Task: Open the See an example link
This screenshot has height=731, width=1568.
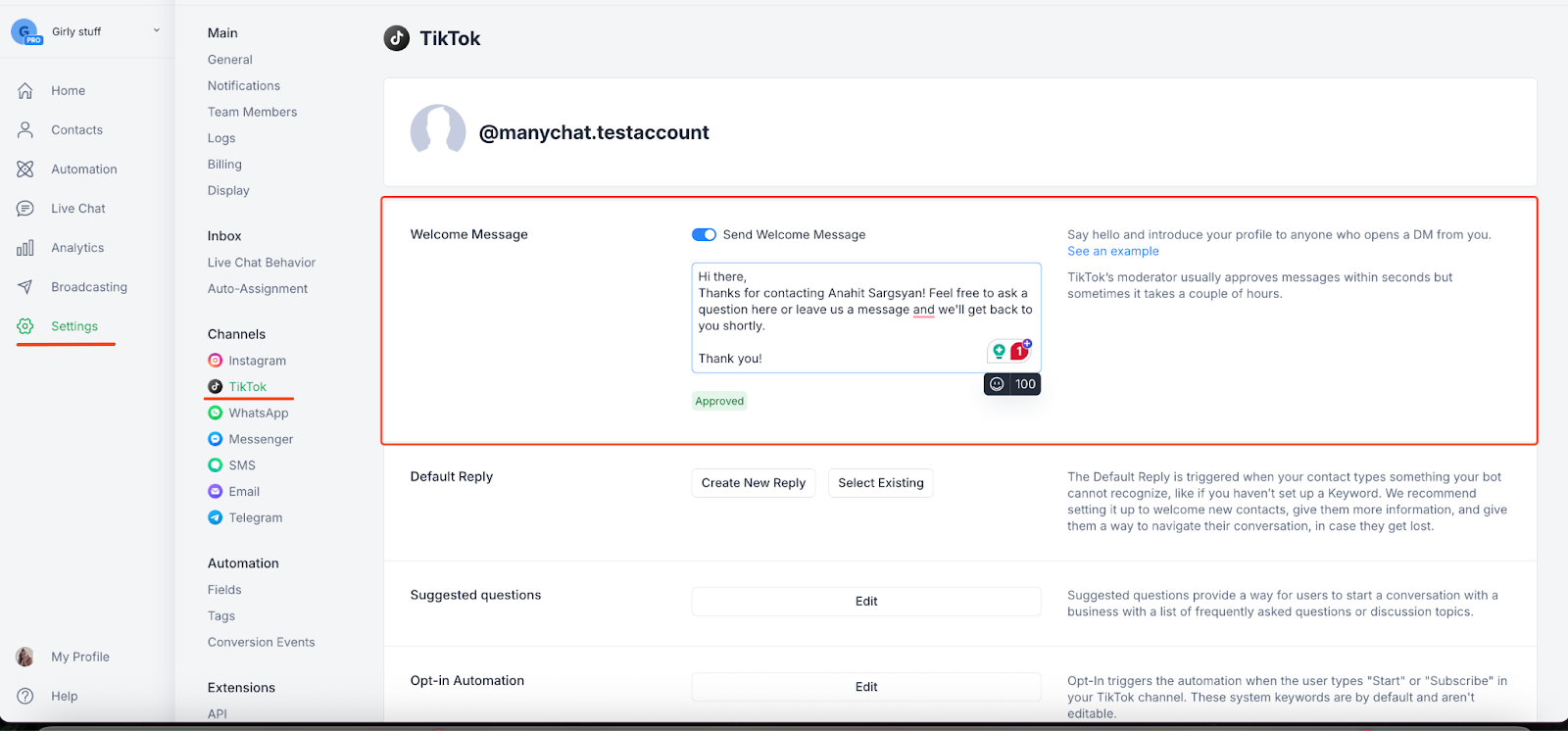Action: [1112, 251]
